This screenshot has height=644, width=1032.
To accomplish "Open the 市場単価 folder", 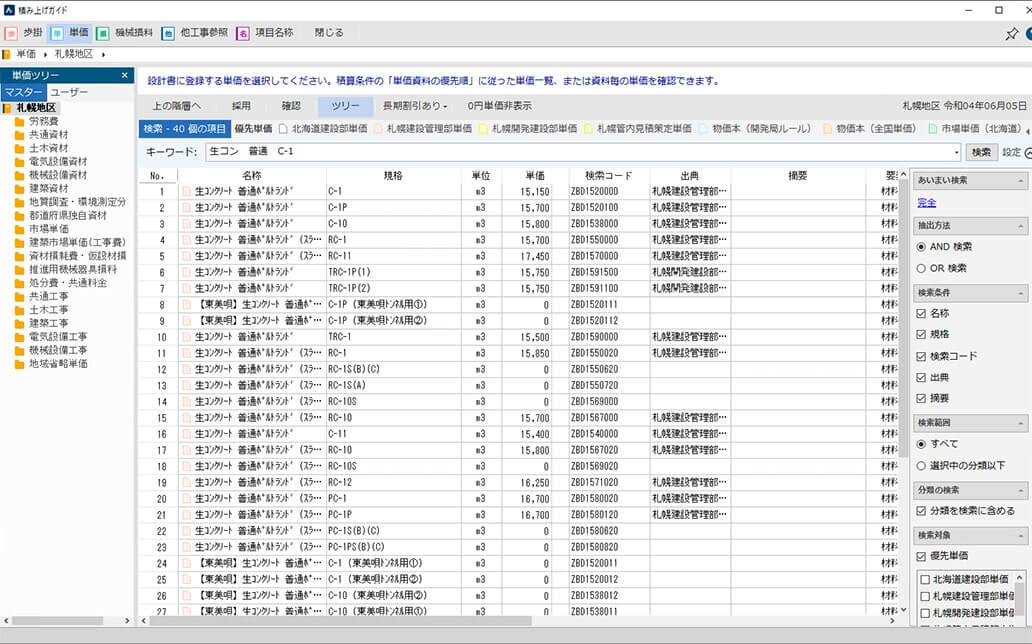I will pos(42,229).
